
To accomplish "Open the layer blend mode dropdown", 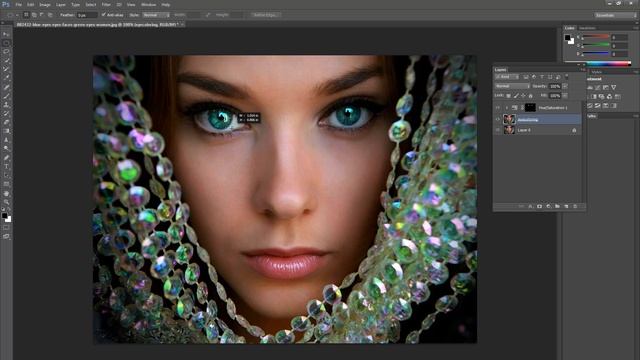I will [x=512, y=86].
